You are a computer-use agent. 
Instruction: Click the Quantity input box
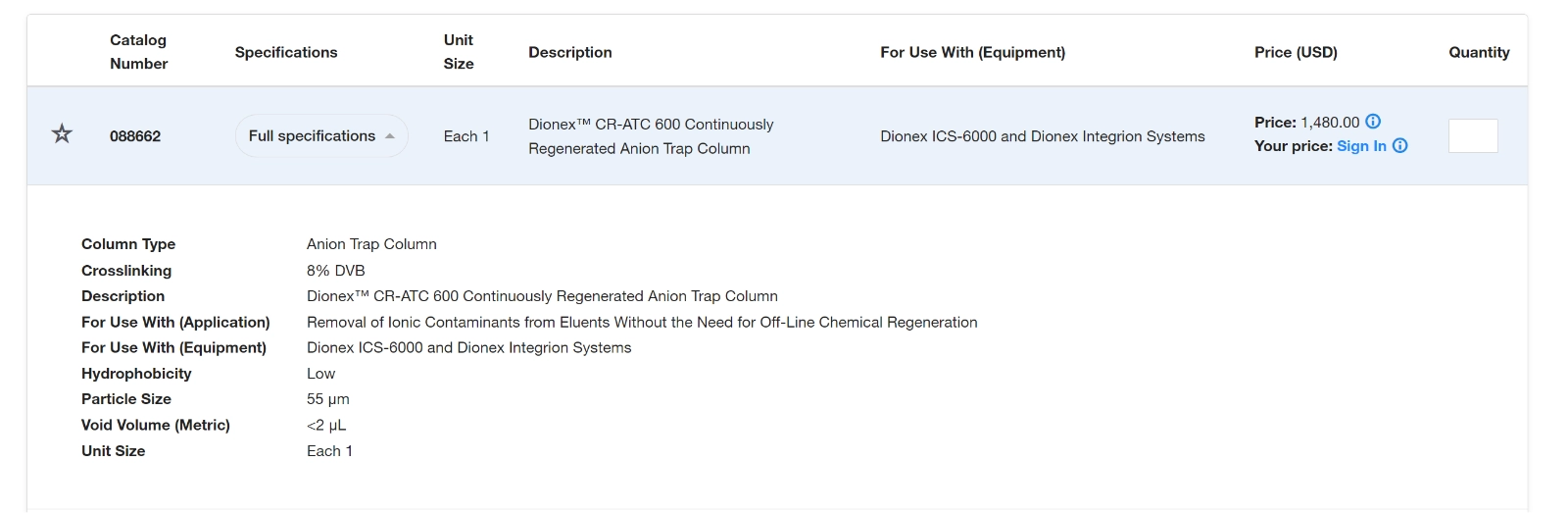pos(1473,135)
